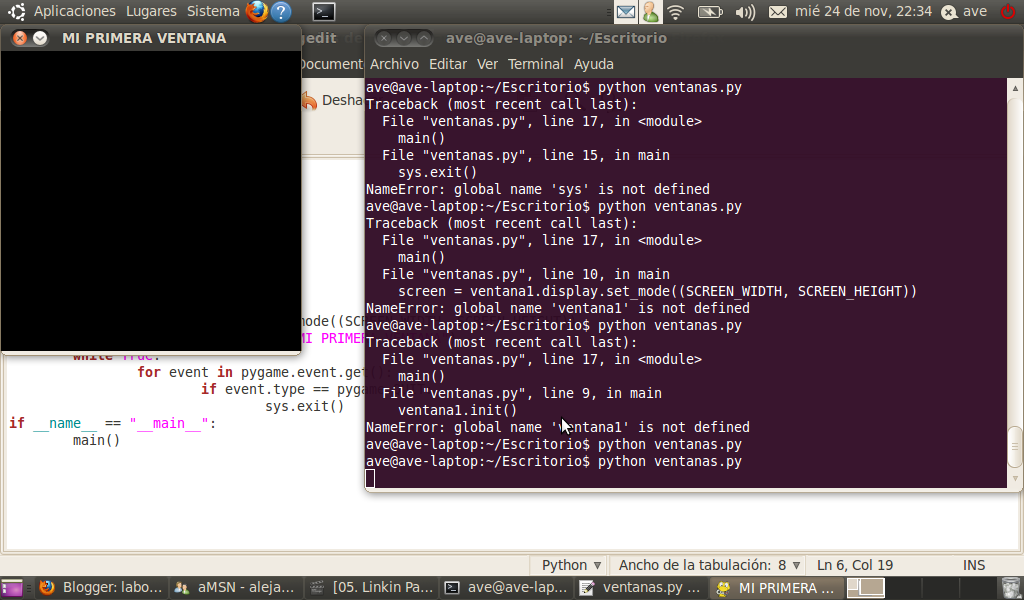Toggle INS overwrite mode in gedit status bar

973,565
